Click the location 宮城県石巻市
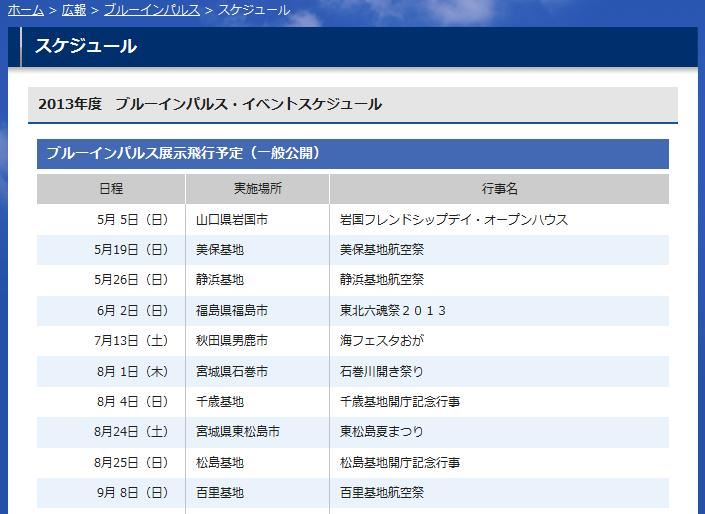The width and height of the screenshot is (705, 514). coord(232,371)
